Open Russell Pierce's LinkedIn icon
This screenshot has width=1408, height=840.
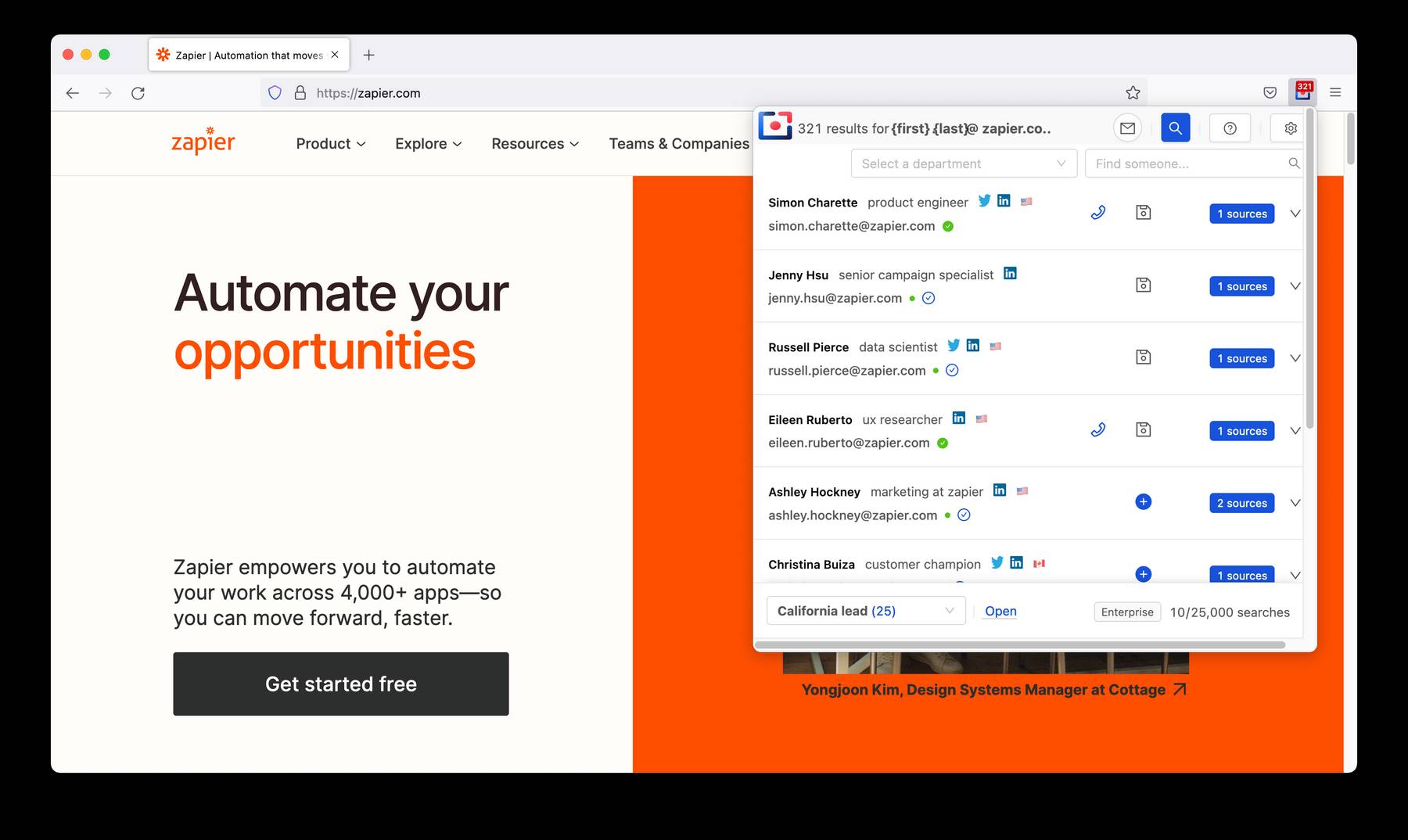point(973,346)
